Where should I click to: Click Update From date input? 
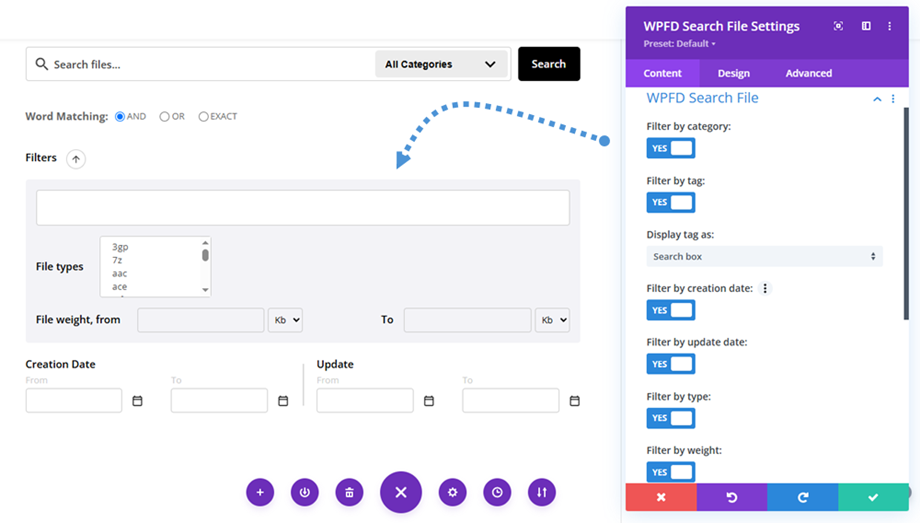pyautogui.click(x=365, y=400)
